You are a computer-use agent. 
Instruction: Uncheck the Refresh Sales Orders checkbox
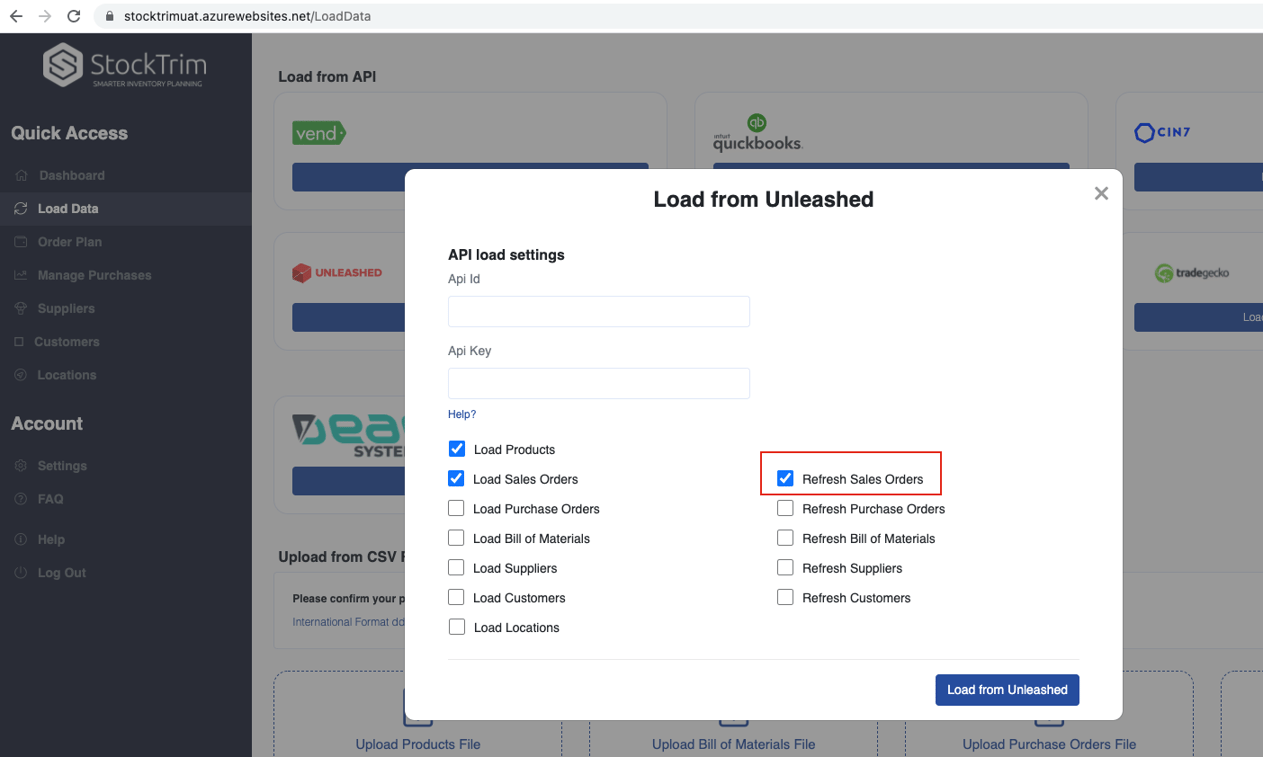pos(785,479)
